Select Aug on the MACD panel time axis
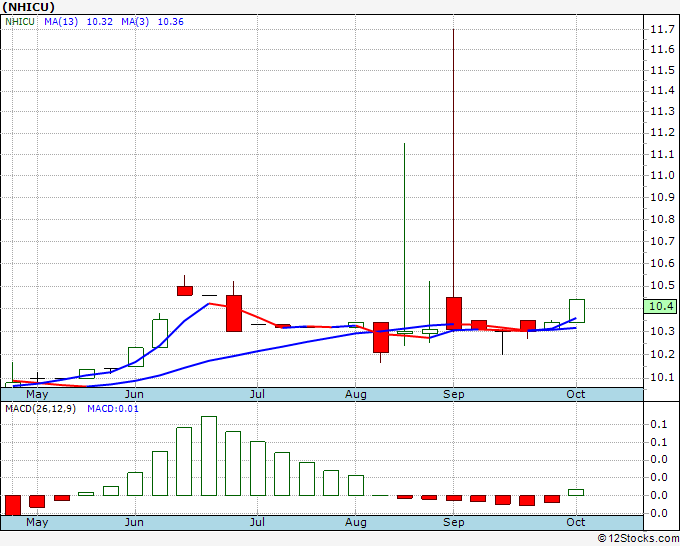The image size is (680, 546). click(355, 522)
